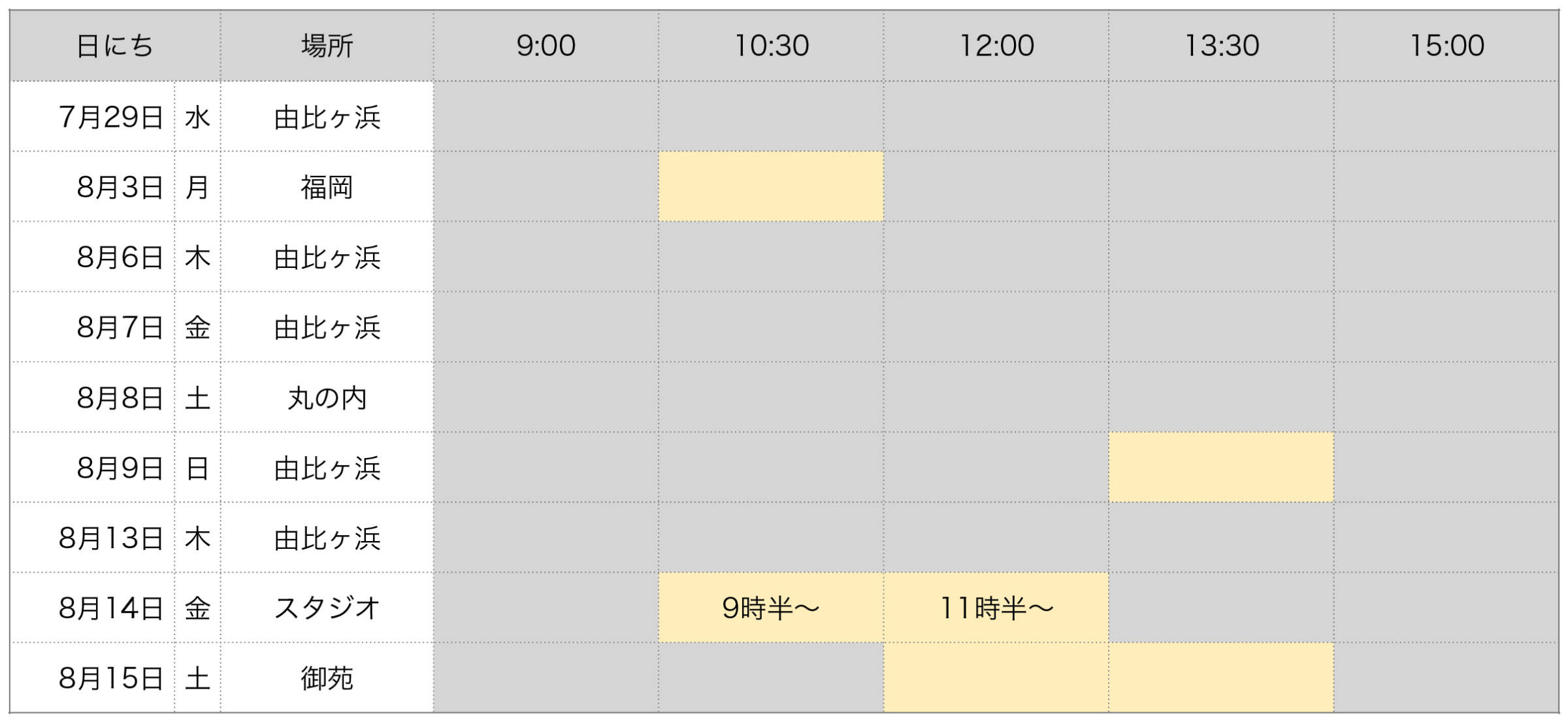Screen dimensions: 1568x724
Task: Click the 9:00 column header
Action: click(546, 46)
